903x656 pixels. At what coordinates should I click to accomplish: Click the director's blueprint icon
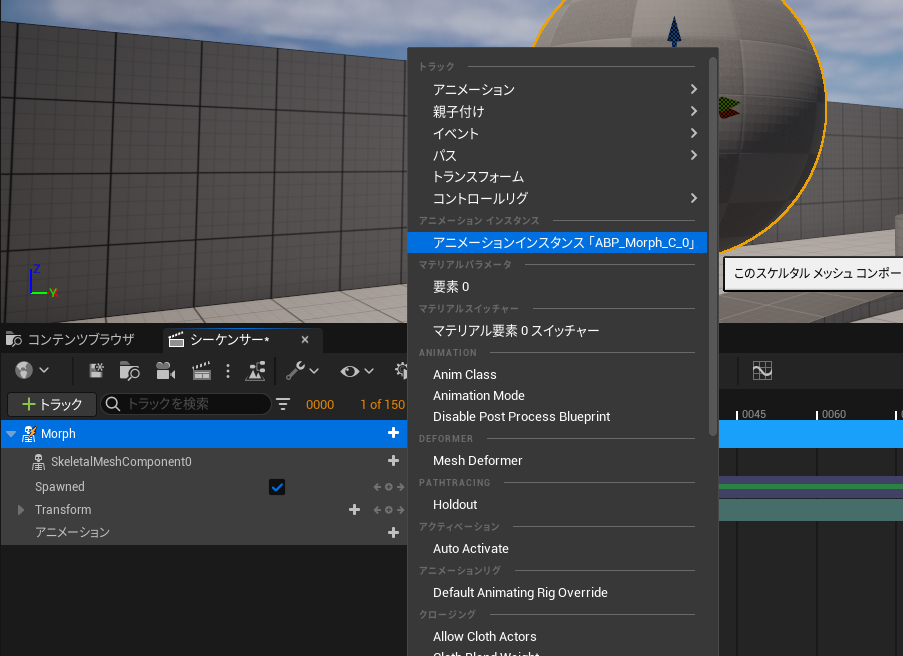click(x=255, y=371)
